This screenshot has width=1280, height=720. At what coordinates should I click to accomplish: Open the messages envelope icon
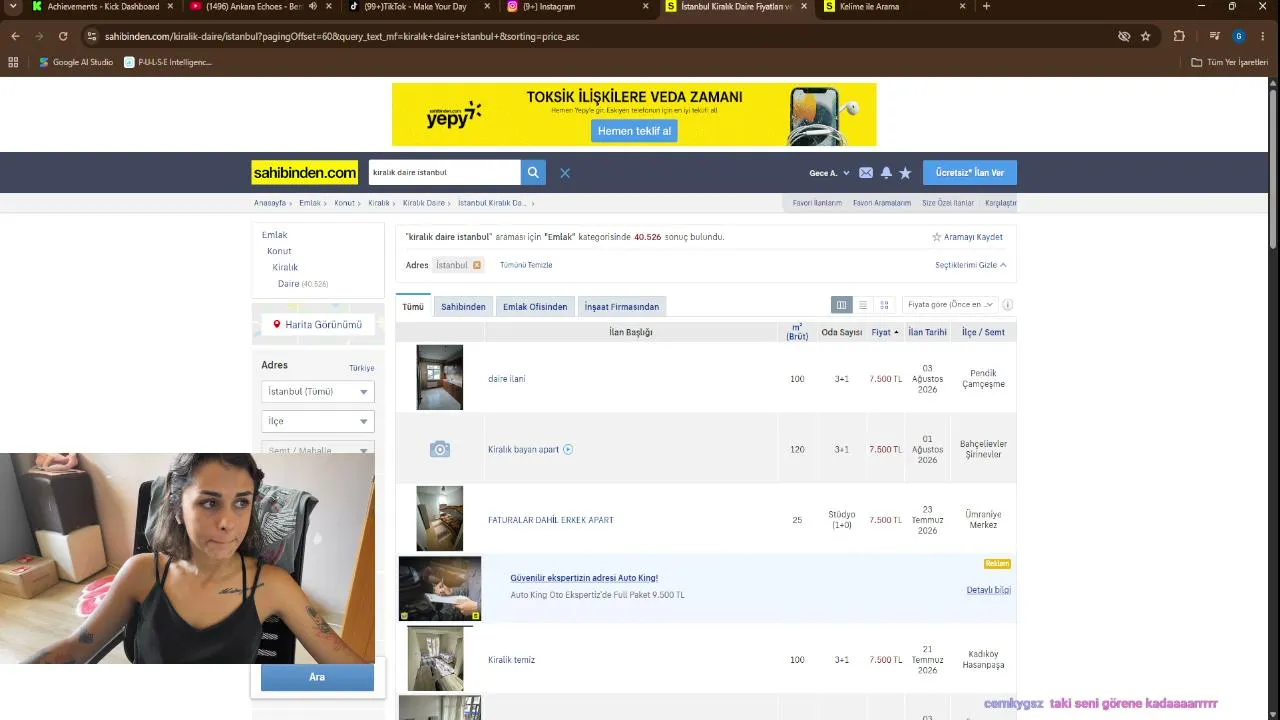866,173
